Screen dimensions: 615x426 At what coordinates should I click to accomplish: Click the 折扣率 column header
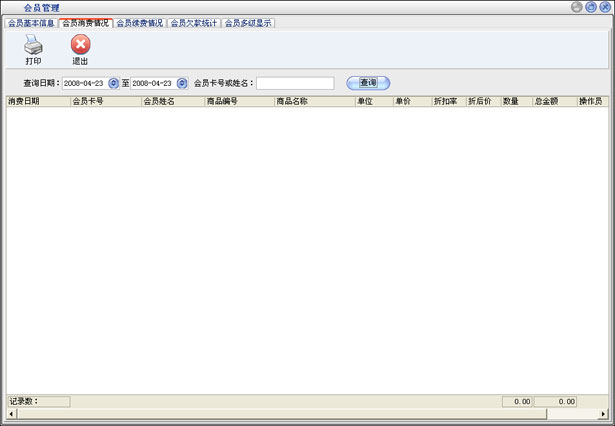tap(447, 101)
